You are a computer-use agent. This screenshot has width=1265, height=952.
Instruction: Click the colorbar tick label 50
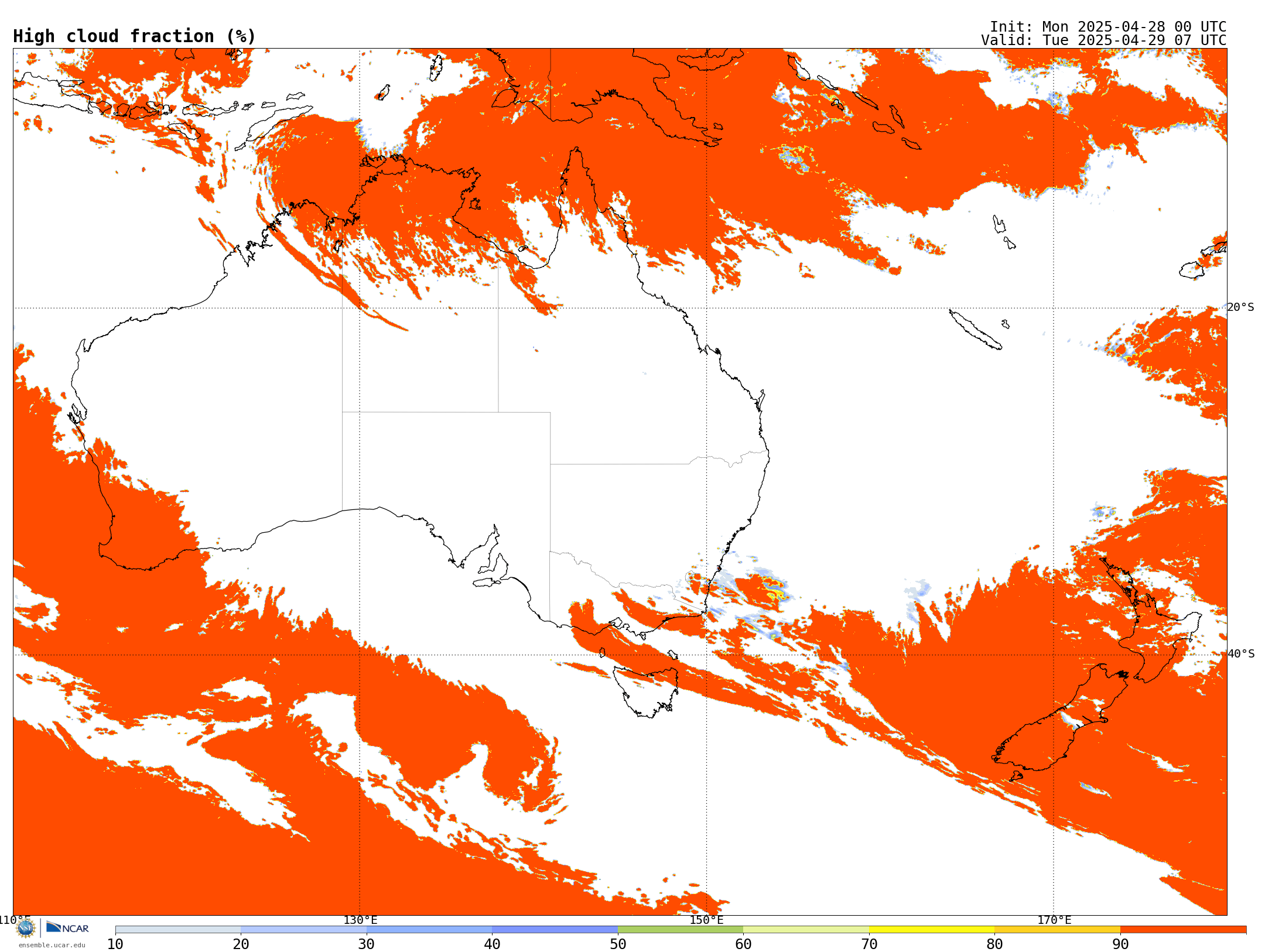pos(618,944)
